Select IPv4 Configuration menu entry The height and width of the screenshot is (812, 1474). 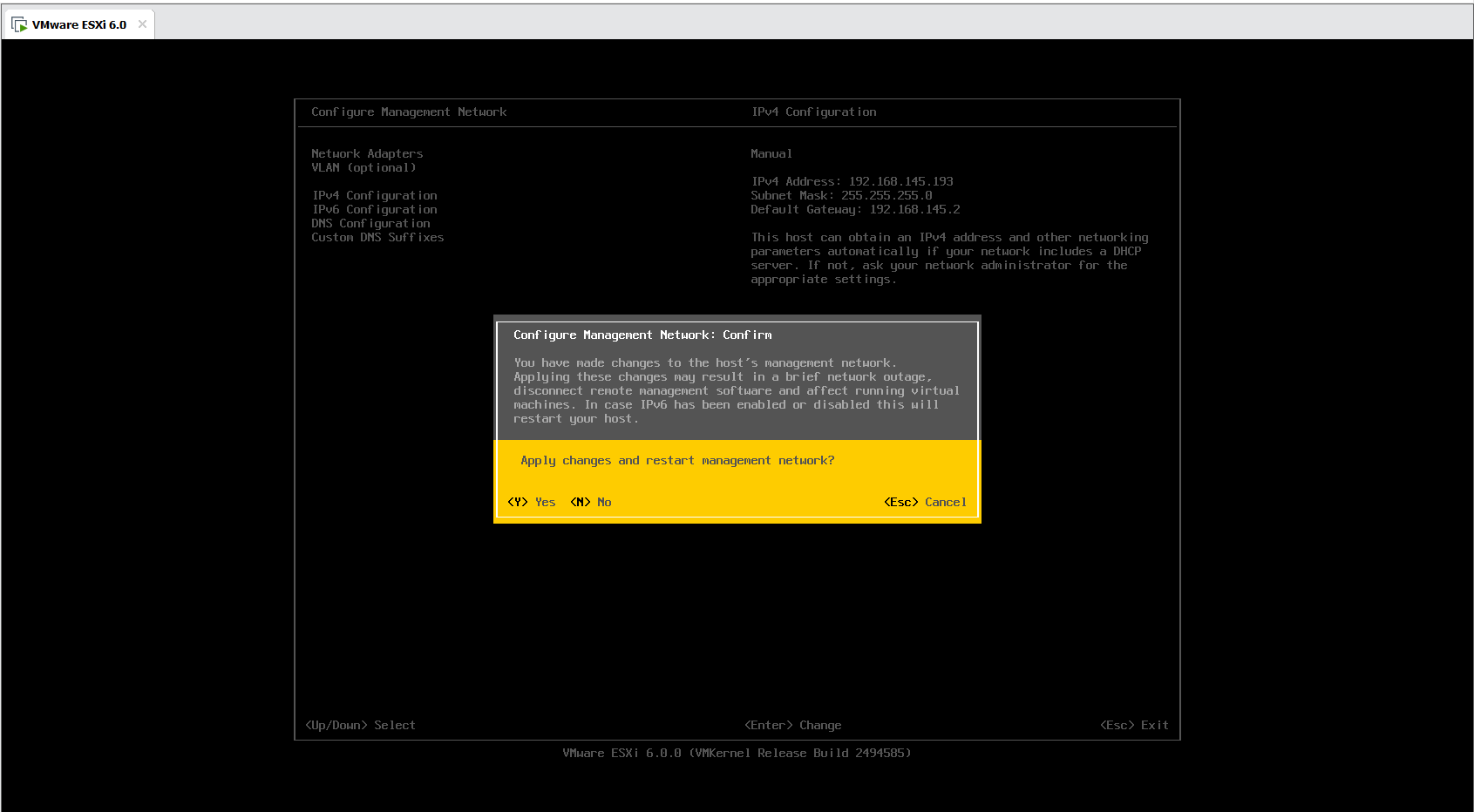pos(375,195)
